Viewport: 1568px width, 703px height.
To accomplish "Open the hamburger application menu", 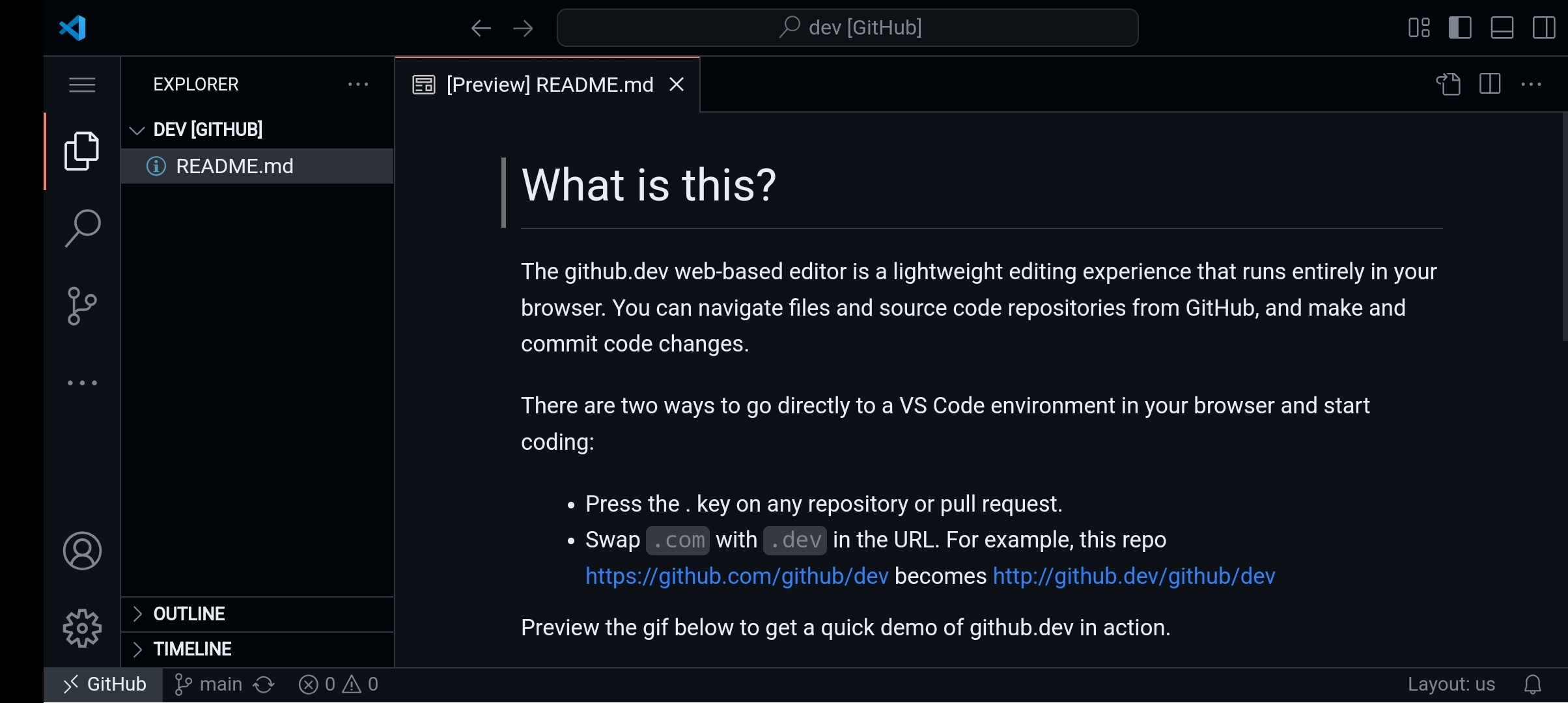I will pyautogui.click(x=82, y=85).
